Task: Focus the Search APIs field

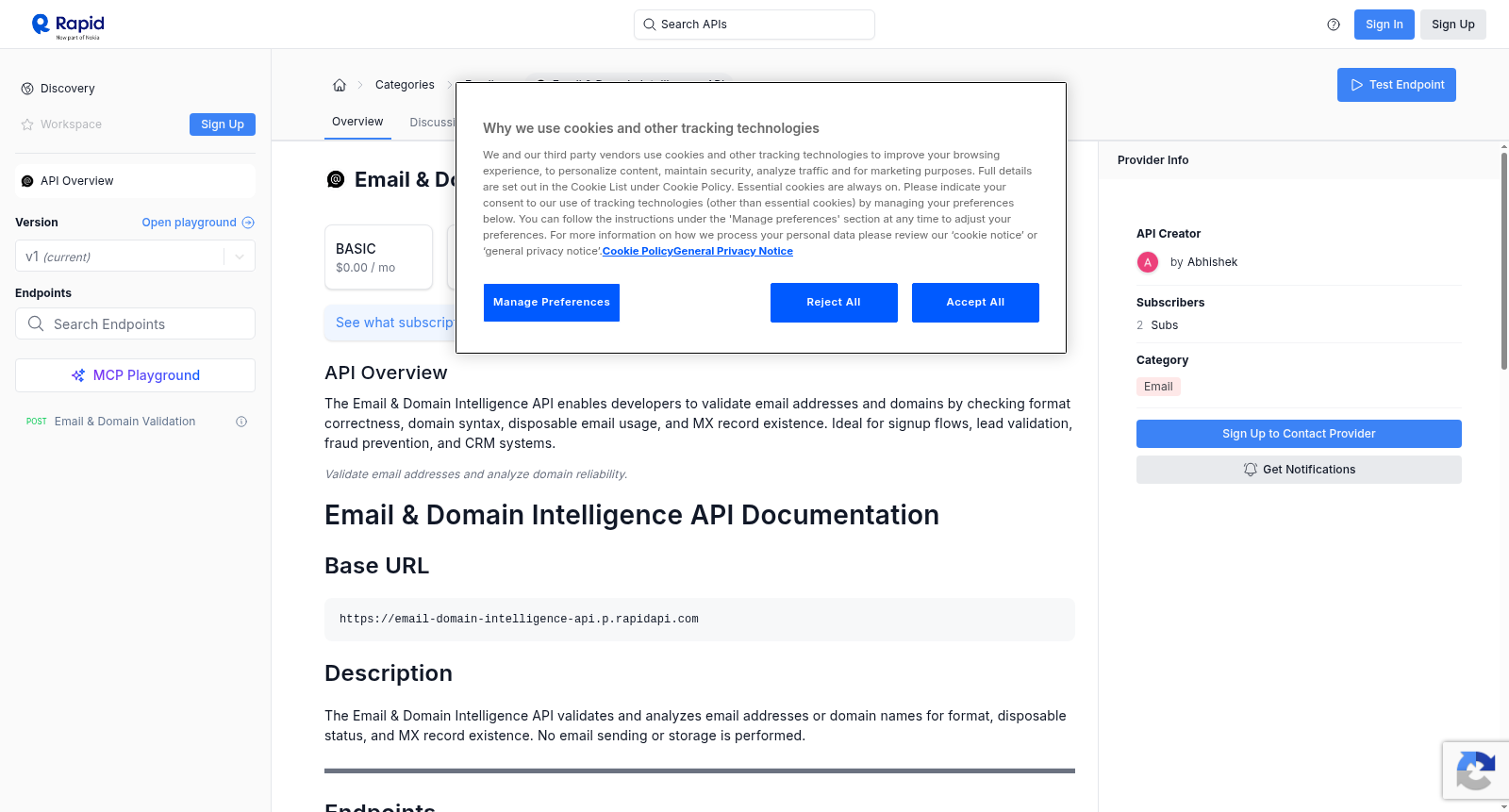Action: tap(754, 25)
